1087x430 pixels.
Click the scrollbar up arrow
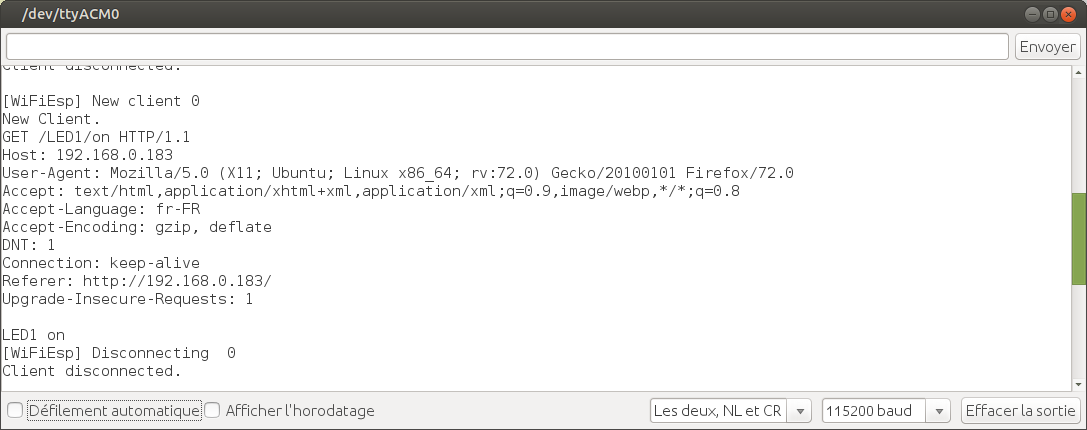point(1078,73)
